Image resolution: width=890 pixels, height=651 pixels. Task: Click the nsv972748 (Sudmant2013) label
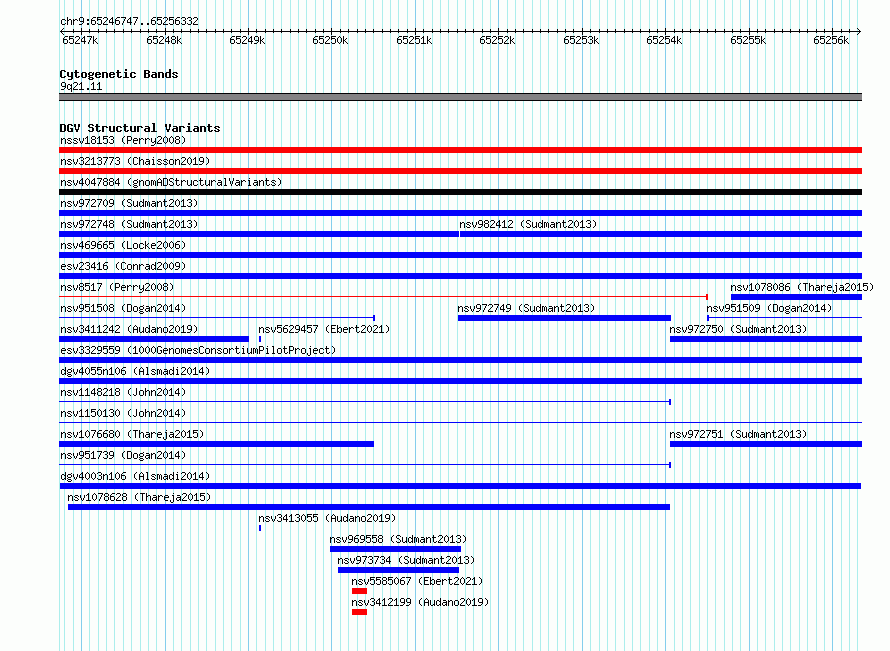tap(129, 224)
